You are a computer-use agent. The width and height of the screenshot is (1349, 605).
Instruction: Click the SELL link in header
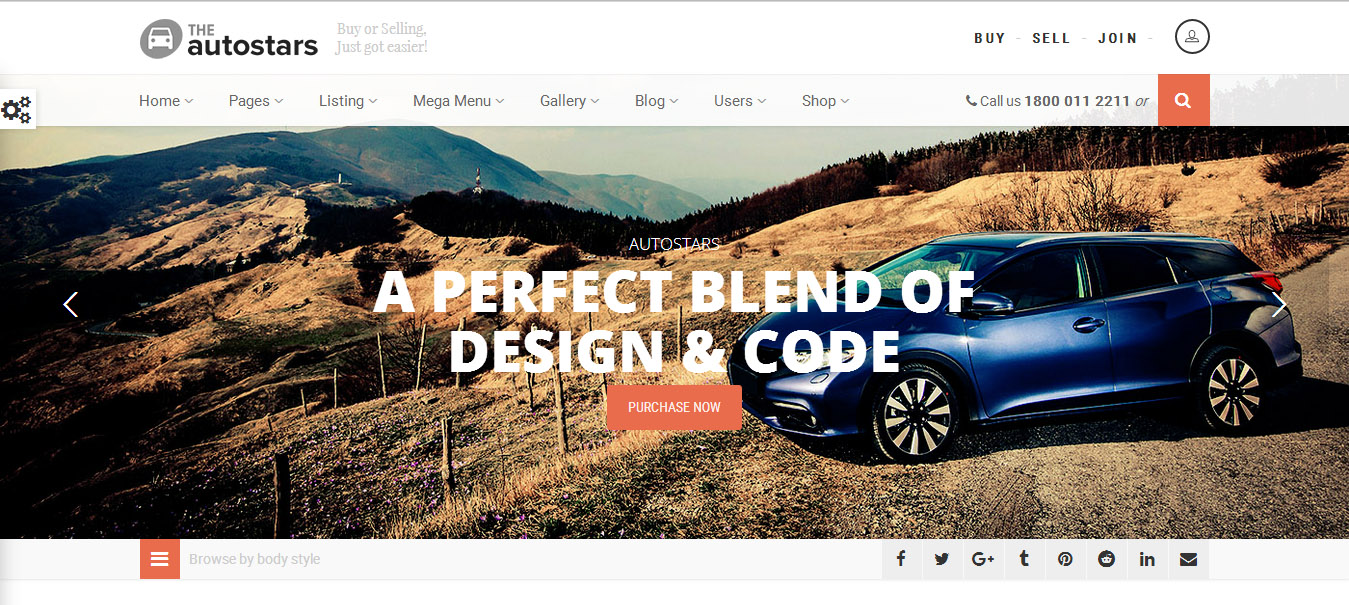(x=1051, y=38)
